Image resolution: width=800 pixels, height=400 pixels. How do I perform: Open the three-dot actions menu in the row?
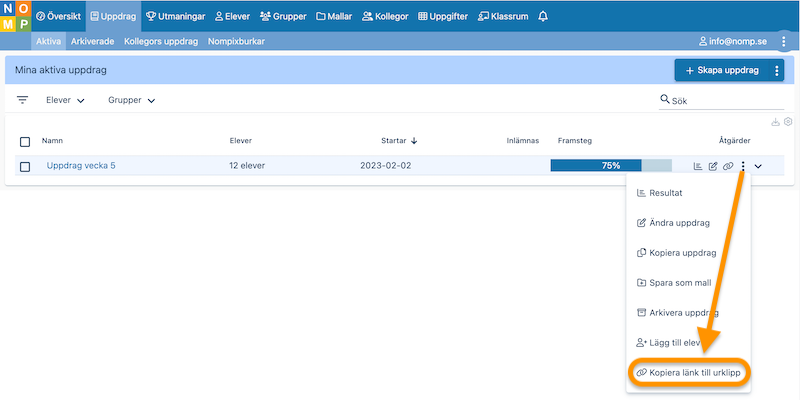pos(742,166)
